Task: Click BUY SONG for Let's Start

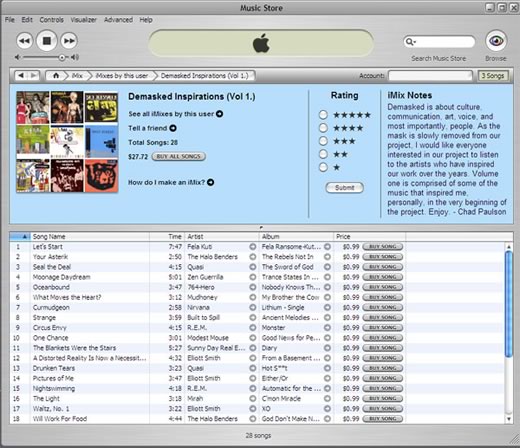Action: (382, 247)
